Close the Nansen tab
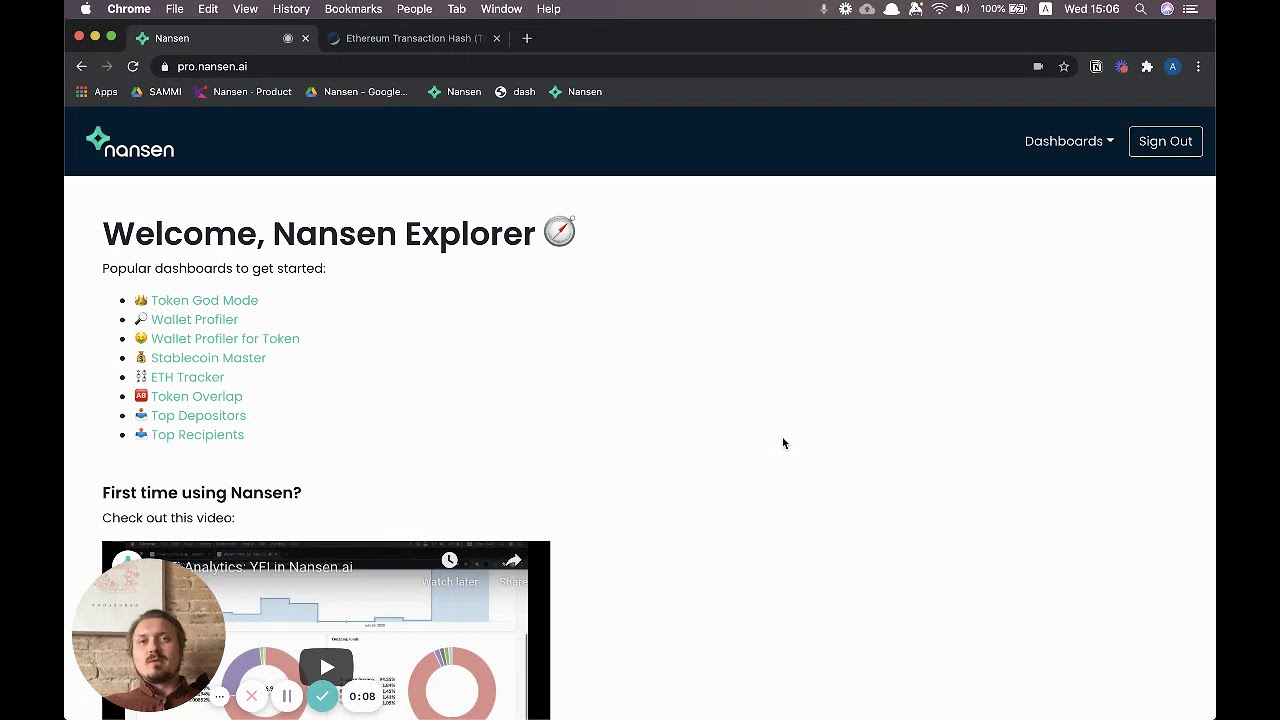Viewport: 1280px width, 720px height. [306, 38]
